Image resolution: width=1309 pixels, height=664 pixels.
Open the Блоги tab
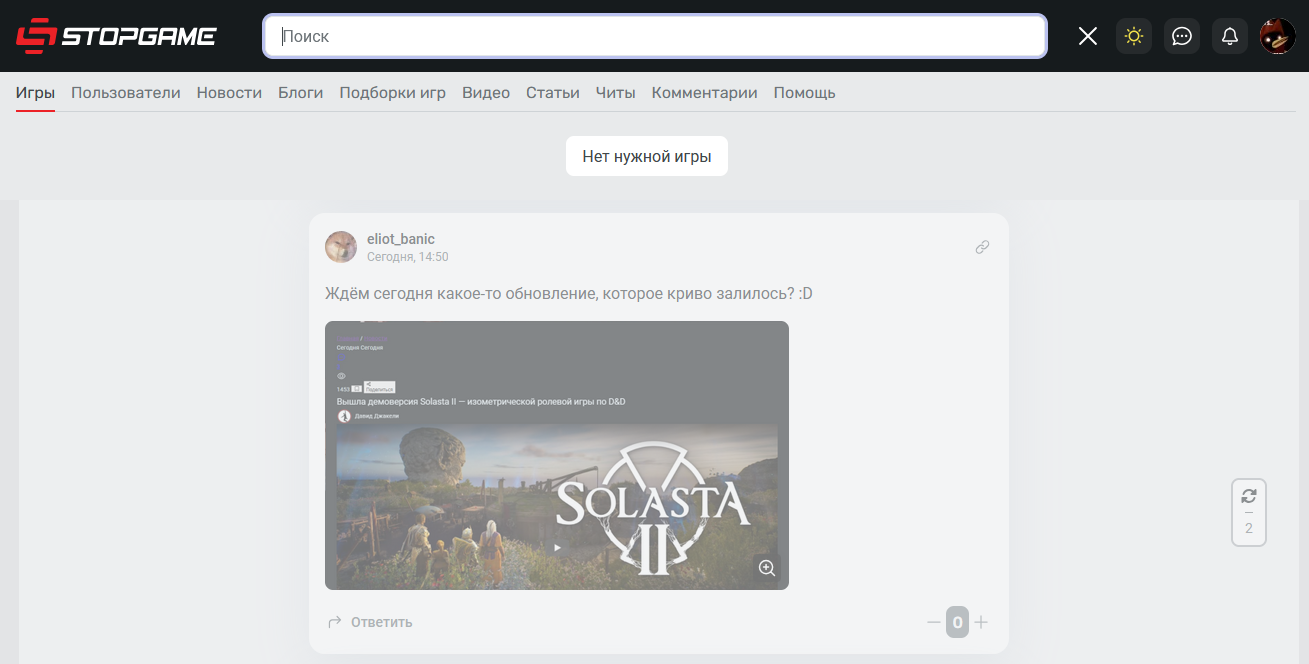click(301, 93)
